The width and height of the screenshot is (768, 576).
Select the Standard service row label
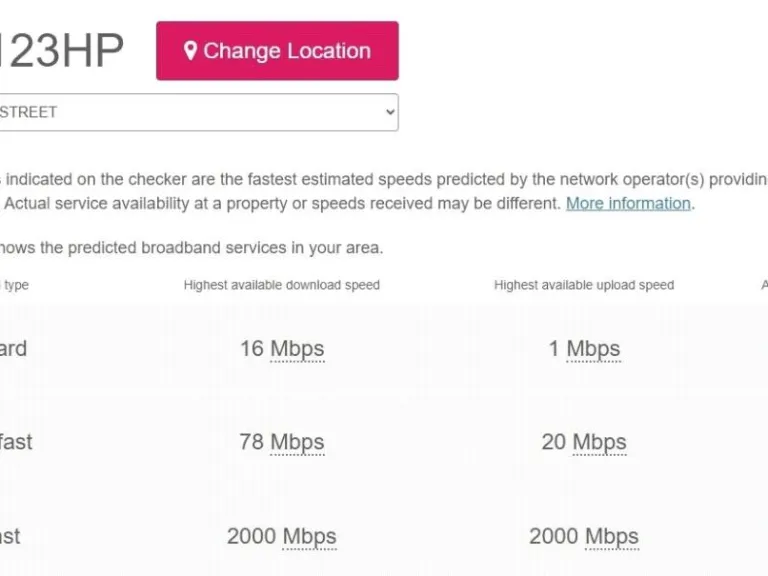point(14,349)
